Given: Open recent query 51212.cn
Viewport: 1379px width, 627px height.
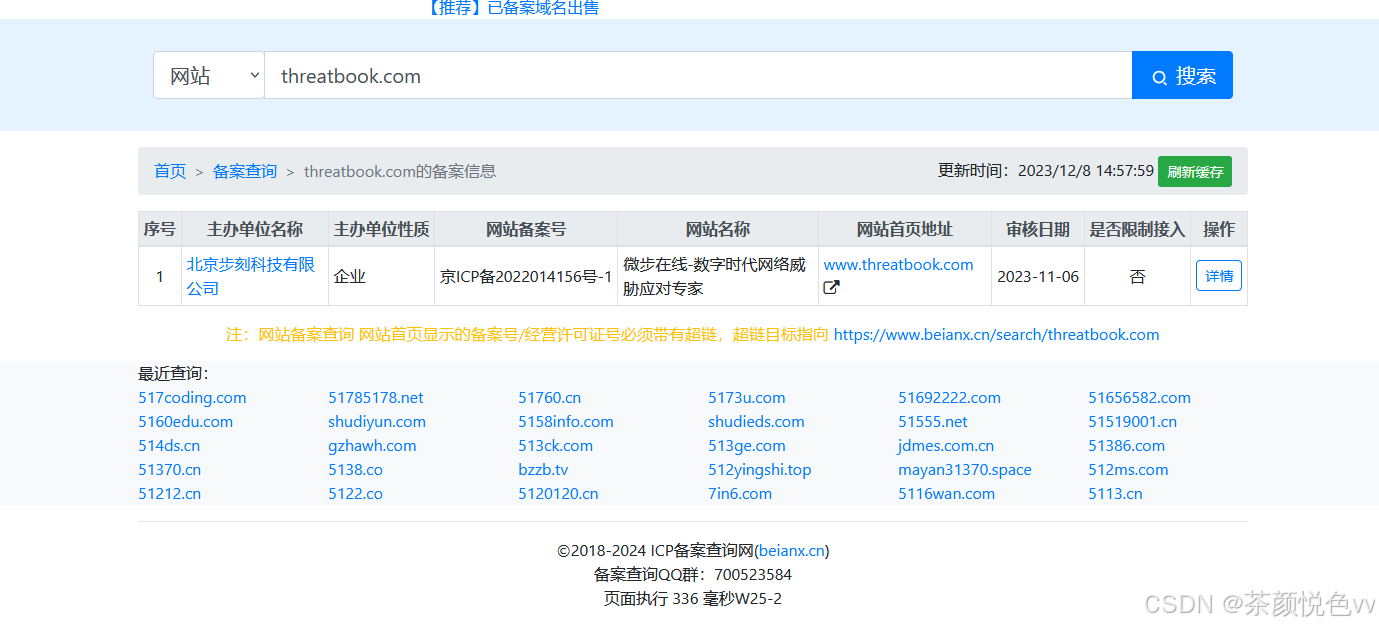Looking at the screenshot, I should point(169,494).
